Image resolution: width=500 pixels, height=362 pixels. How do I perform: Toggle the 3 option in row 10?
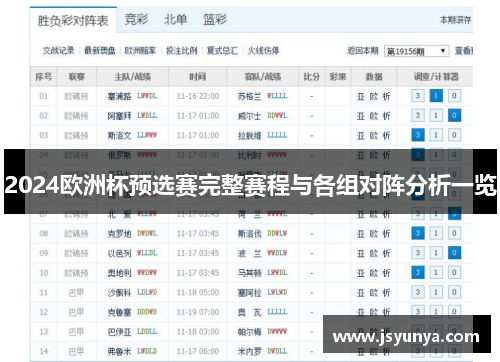[x=418, y=273]
